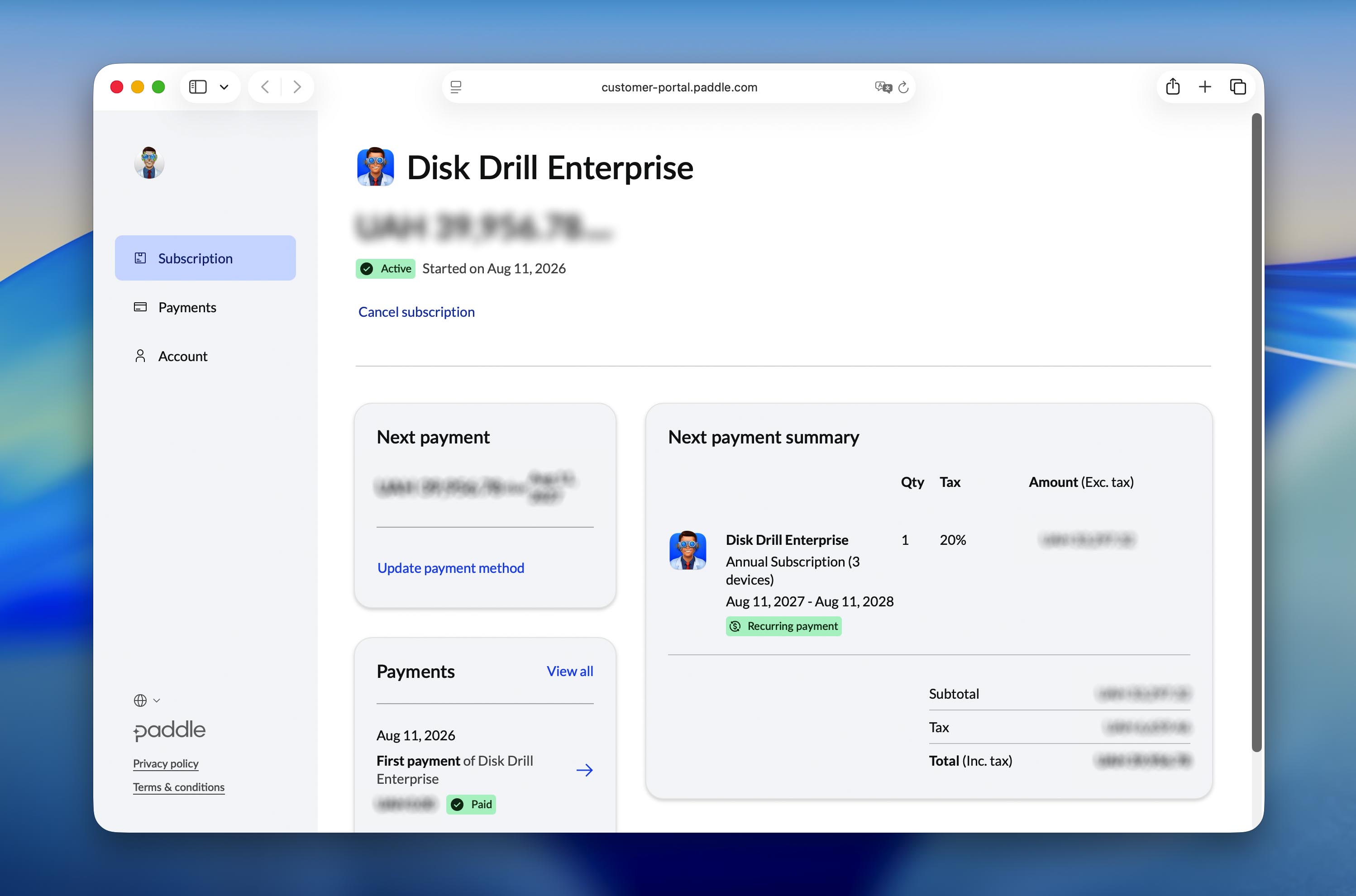Screen dimensions: 1356x896
Task: Go forward with the browser forward arrow
Action: (297, 87)
